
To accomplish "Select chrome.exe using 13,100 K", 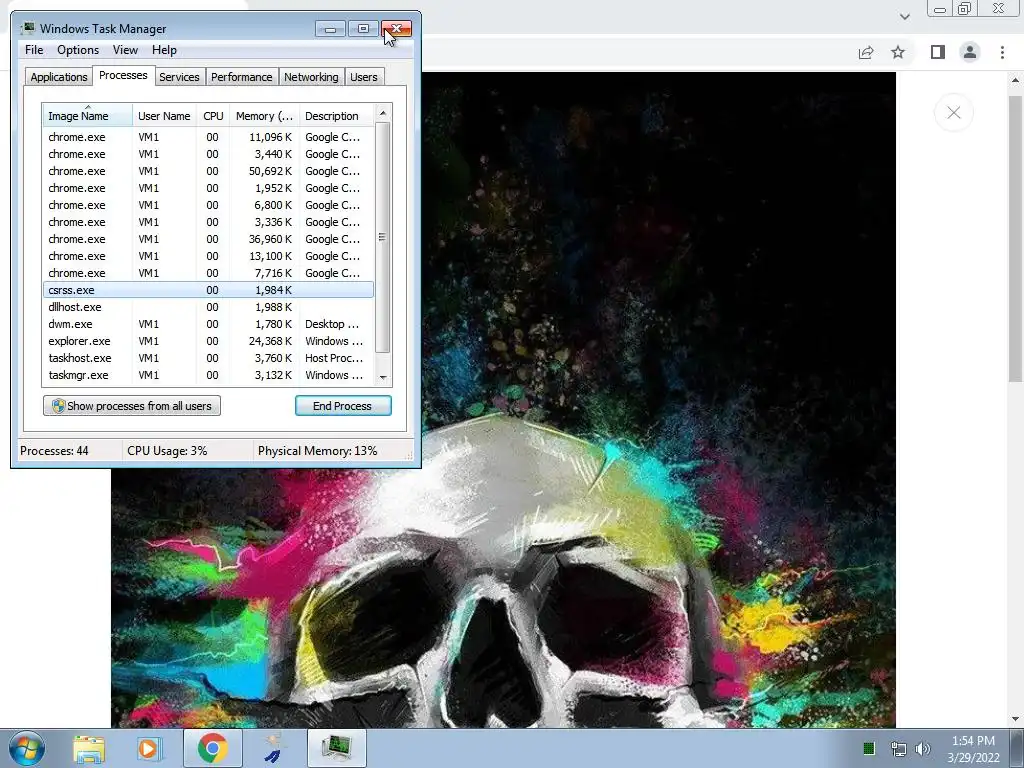I will pyautogui.click(x=208, y=256).
